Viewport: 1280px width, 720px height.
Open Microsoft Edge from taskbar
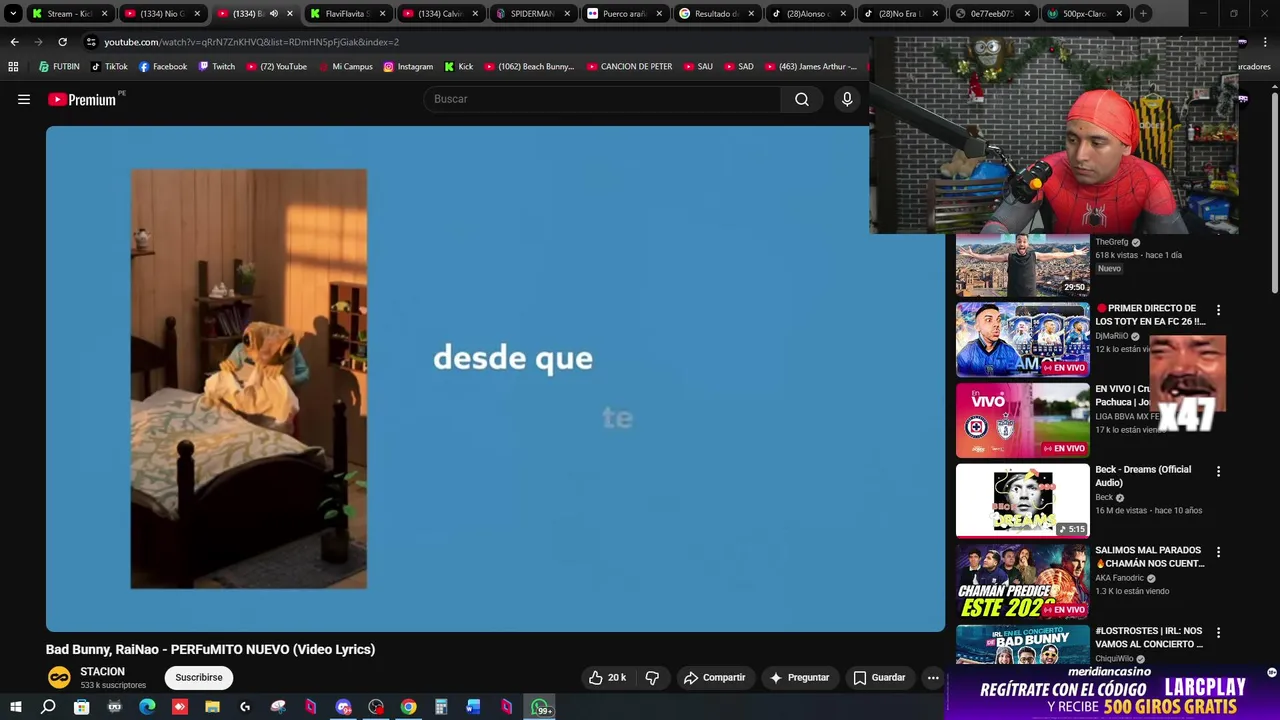[147, 707]
